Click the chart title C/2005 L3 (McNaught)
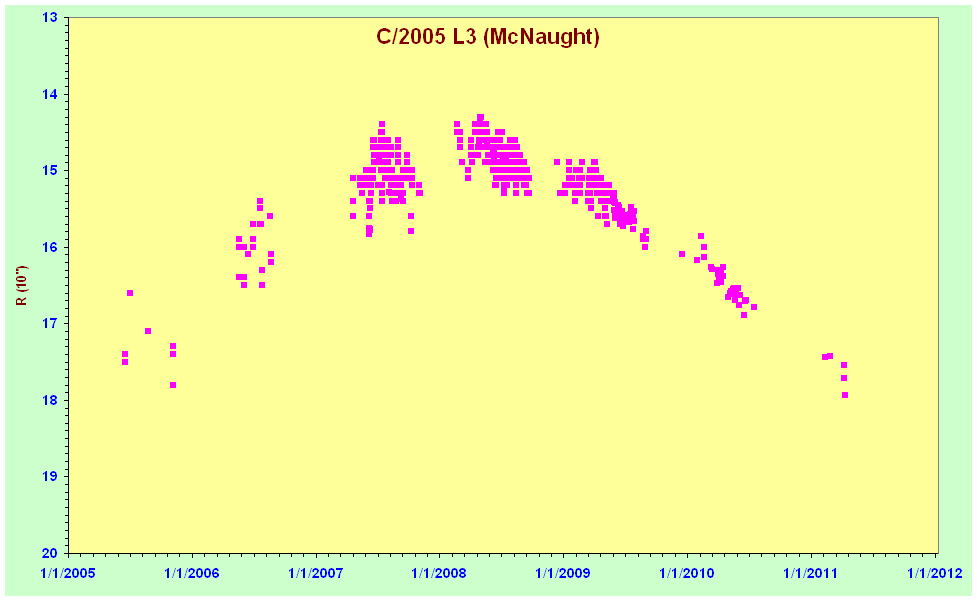977x600 pixels. coord(488,37)
